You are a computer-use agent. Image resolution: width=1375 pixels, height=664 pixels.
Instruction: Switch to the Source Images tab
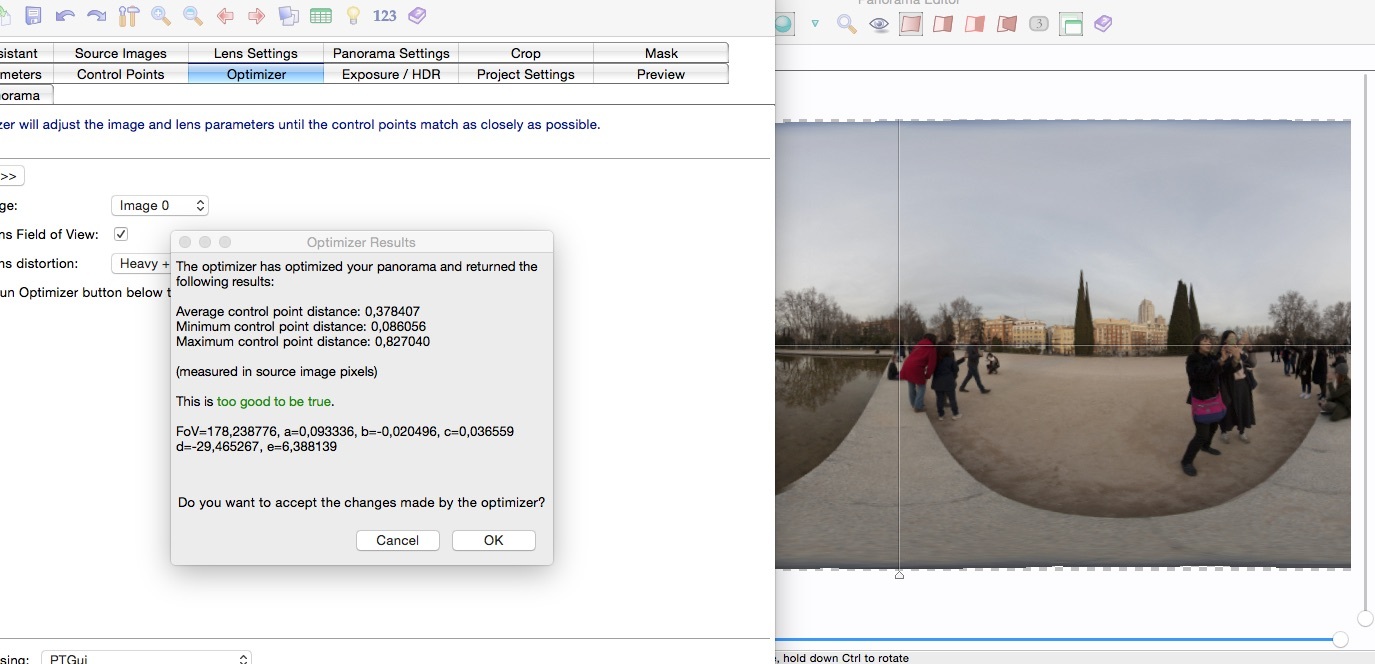(x=121, y=53)
